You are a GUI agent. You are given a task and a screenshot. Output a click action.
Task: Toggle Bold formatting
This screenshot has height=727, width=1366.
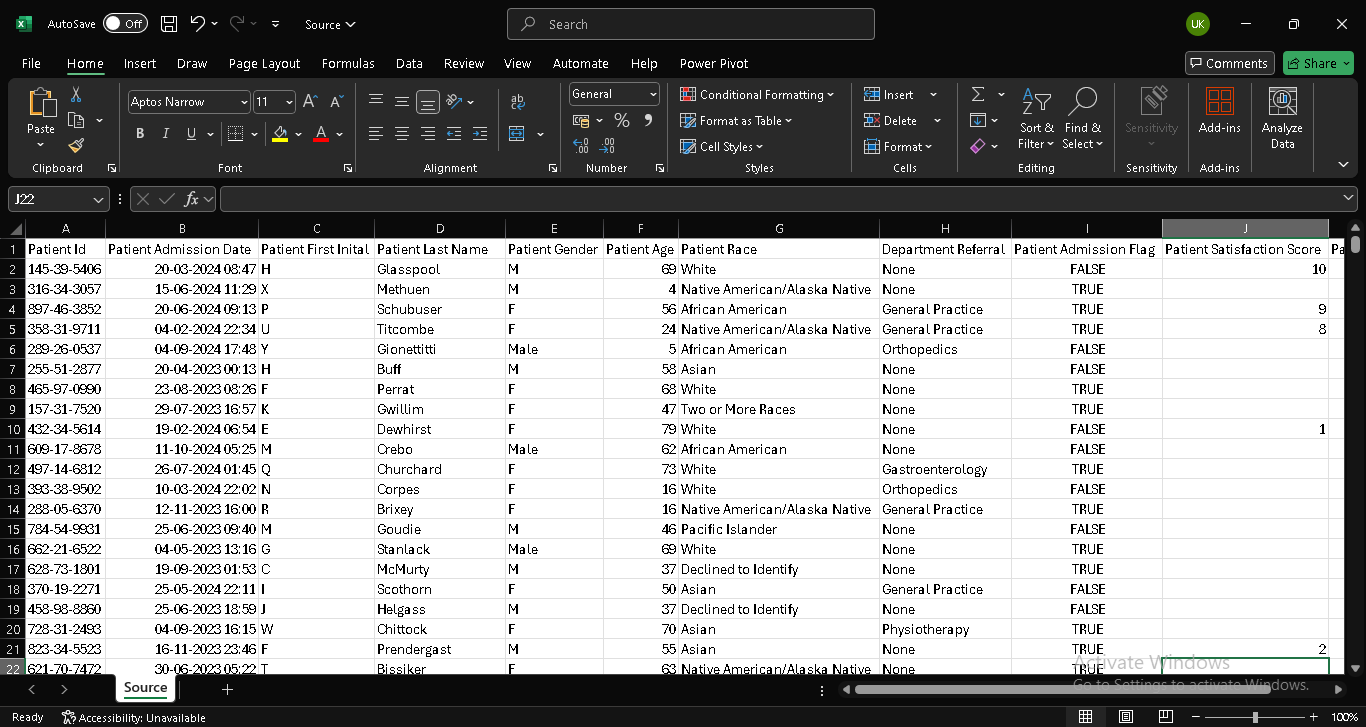click(x=140, y=134)
